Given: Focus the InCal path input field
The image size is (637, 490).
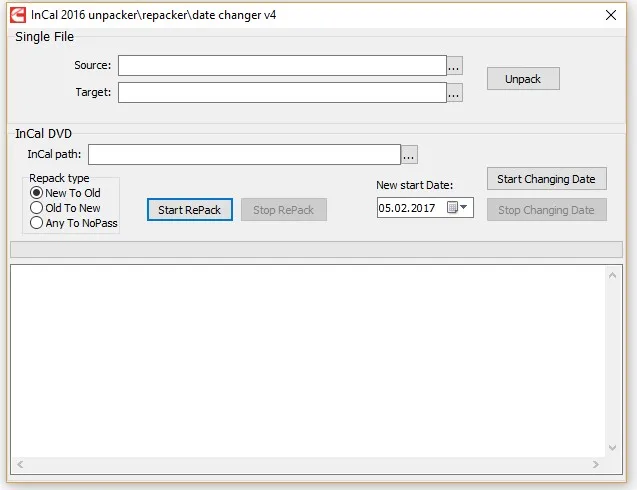Looking at the screenshot, I should coord(245,155).
